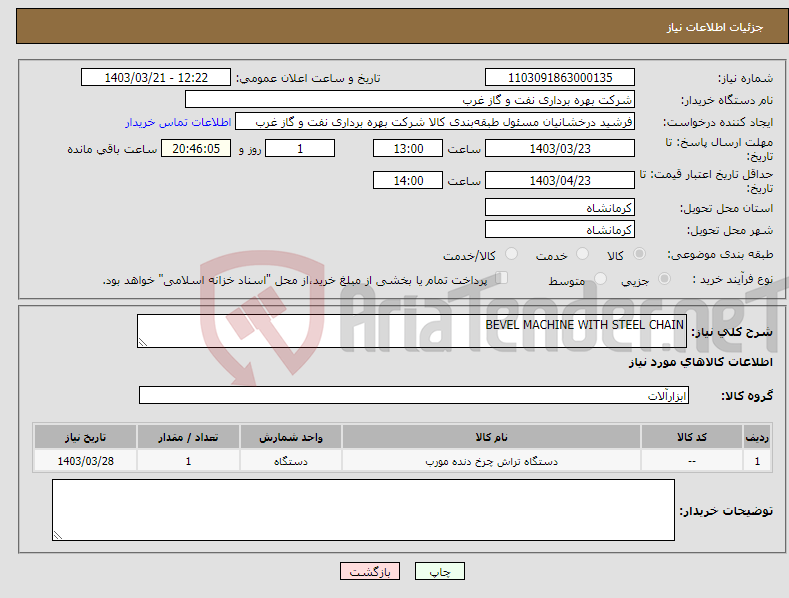Select the کالا/خدمت radio button

(x=511, y=254)
